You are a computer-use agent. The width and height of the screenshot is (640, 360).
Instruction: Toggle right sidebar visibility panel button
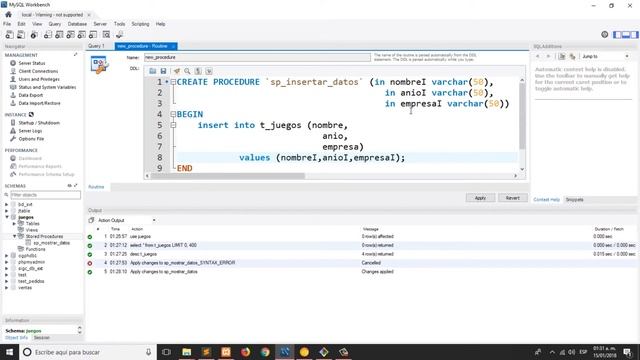click(x=634, y=35)
